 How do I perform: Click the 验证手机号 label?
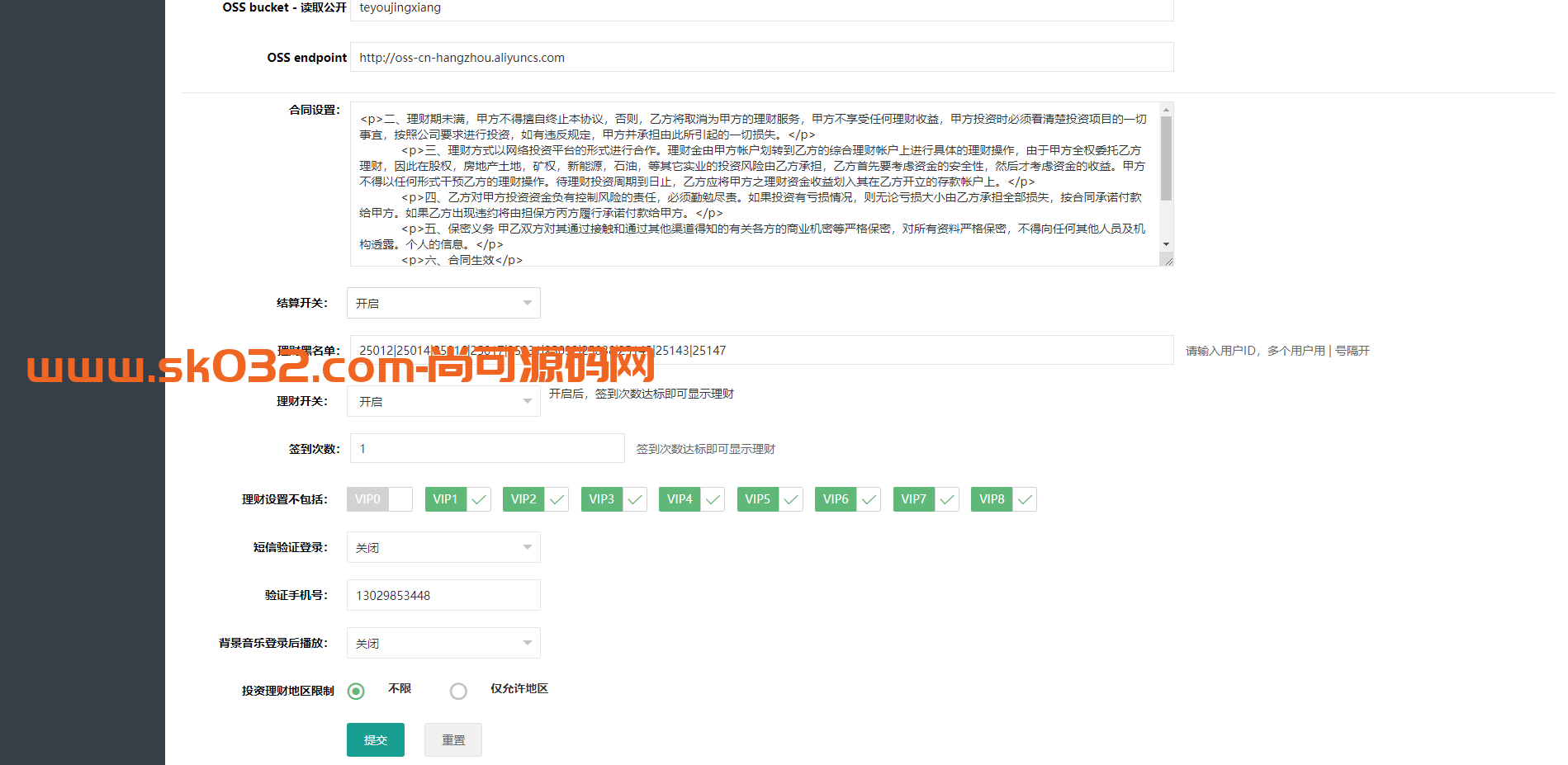click(296, 595)
